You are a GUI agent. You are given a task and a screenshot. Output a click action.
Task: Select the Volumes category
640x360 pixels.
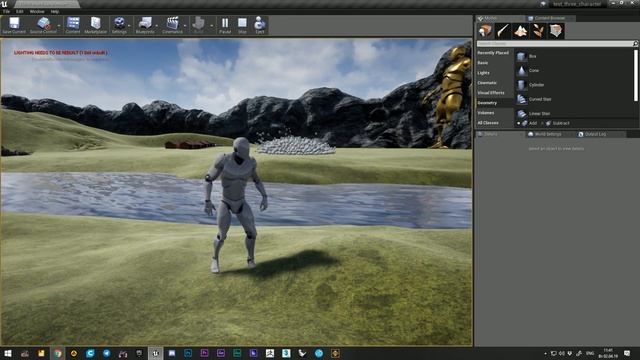[x=495, y=113]
